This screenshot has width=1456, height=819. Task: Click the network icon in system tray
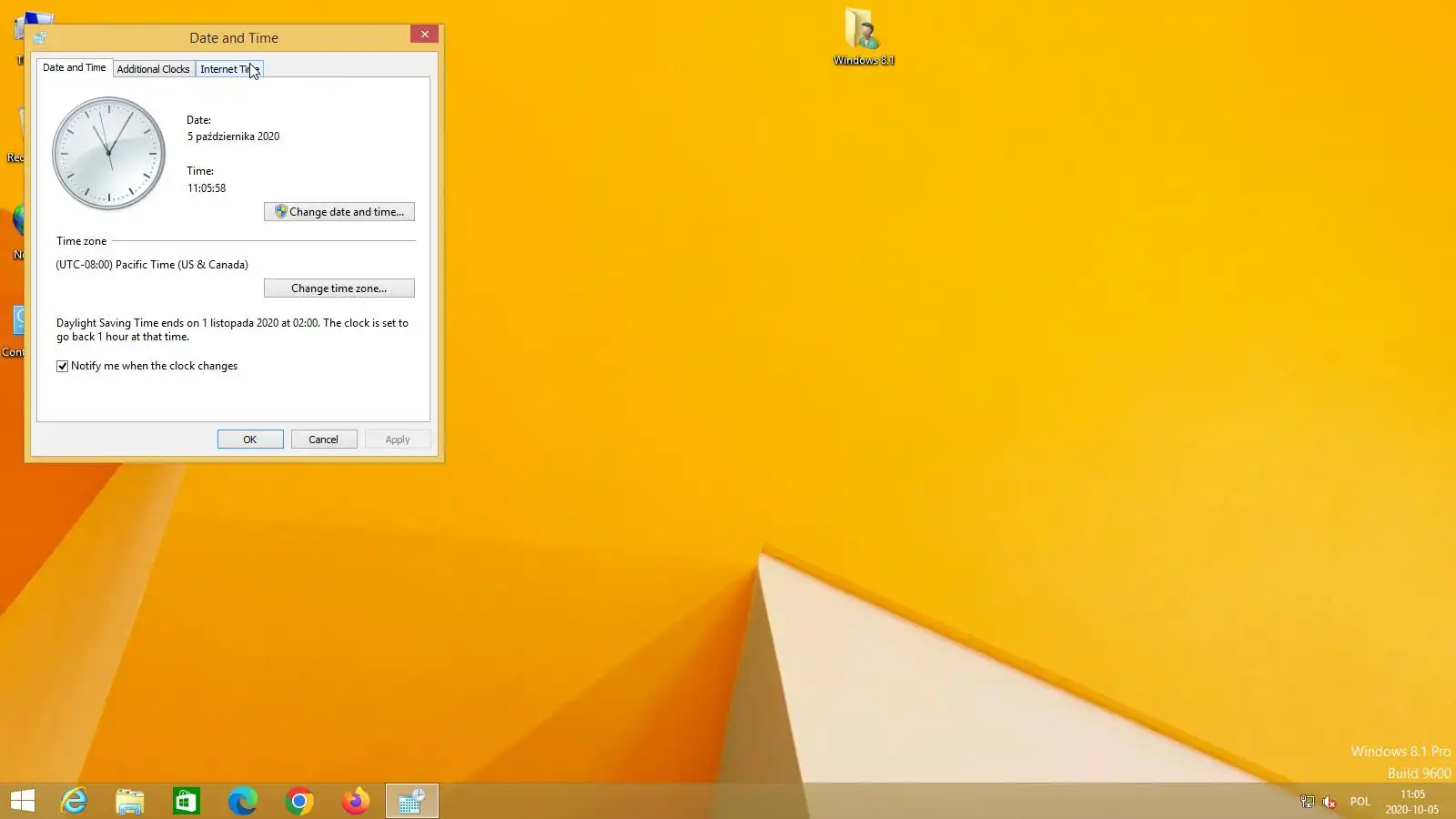tap(1307, 802)
